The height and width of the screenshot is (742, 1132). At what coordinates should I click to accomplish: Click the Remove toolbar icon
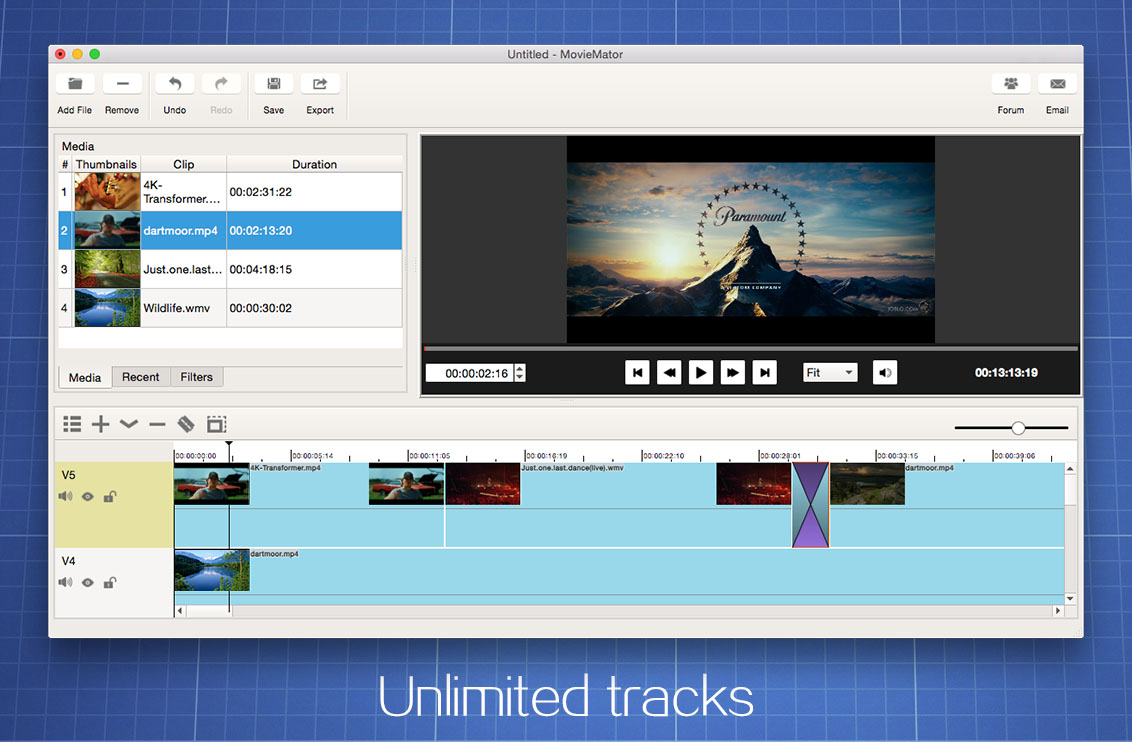coord(122,84)
